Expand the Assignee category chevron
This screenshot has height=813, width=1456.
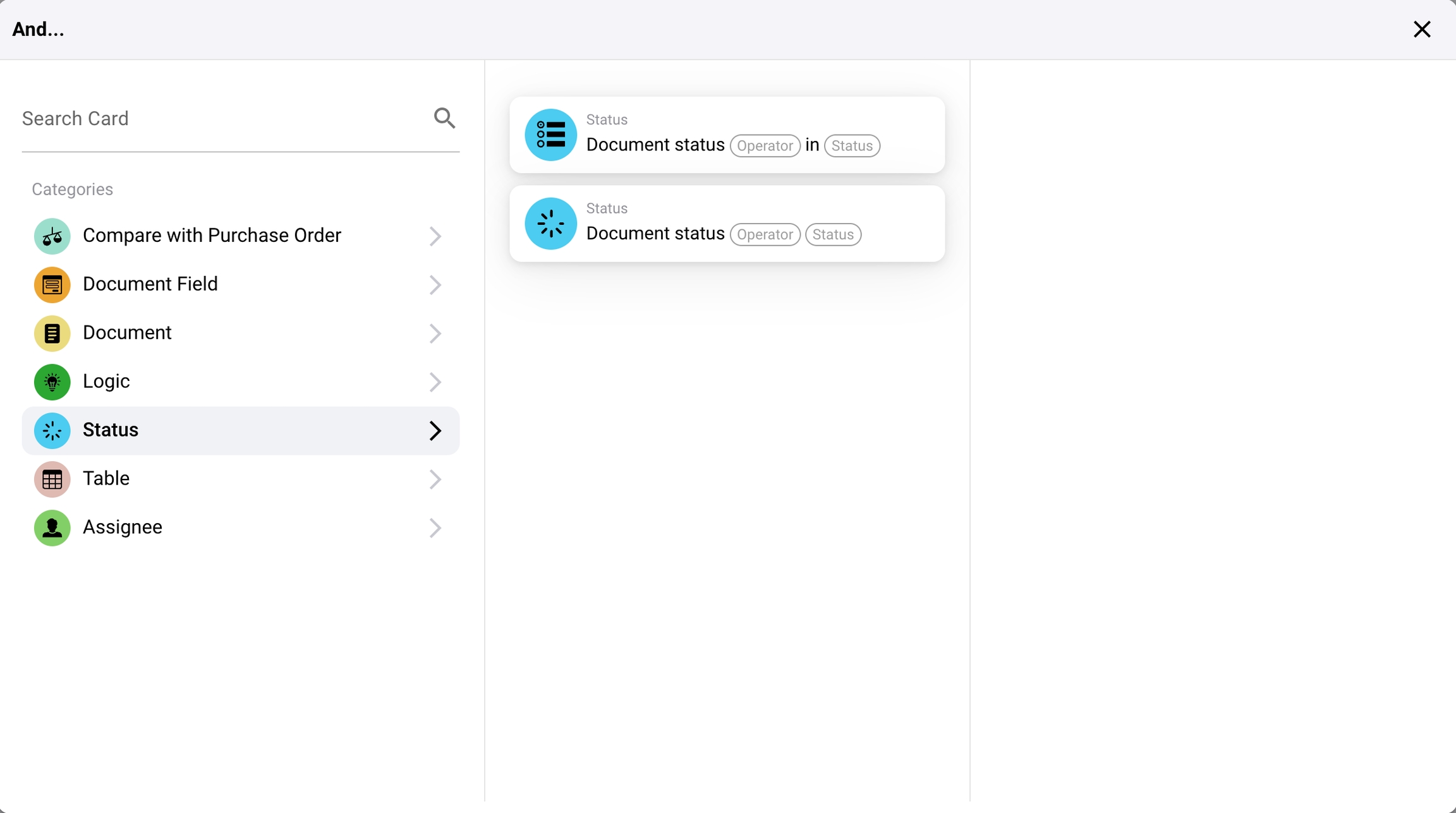click(435, 528)
